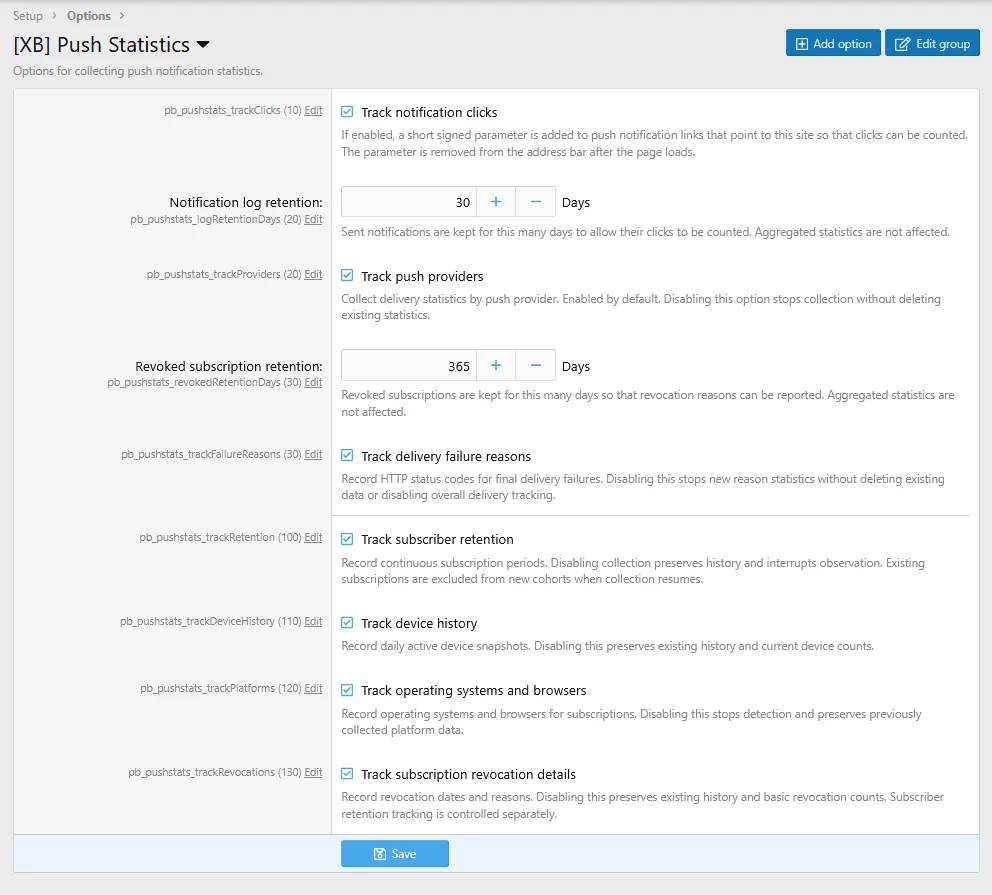Click the 'Track device history' label text
992x895 pixels.
coord(419,624)
